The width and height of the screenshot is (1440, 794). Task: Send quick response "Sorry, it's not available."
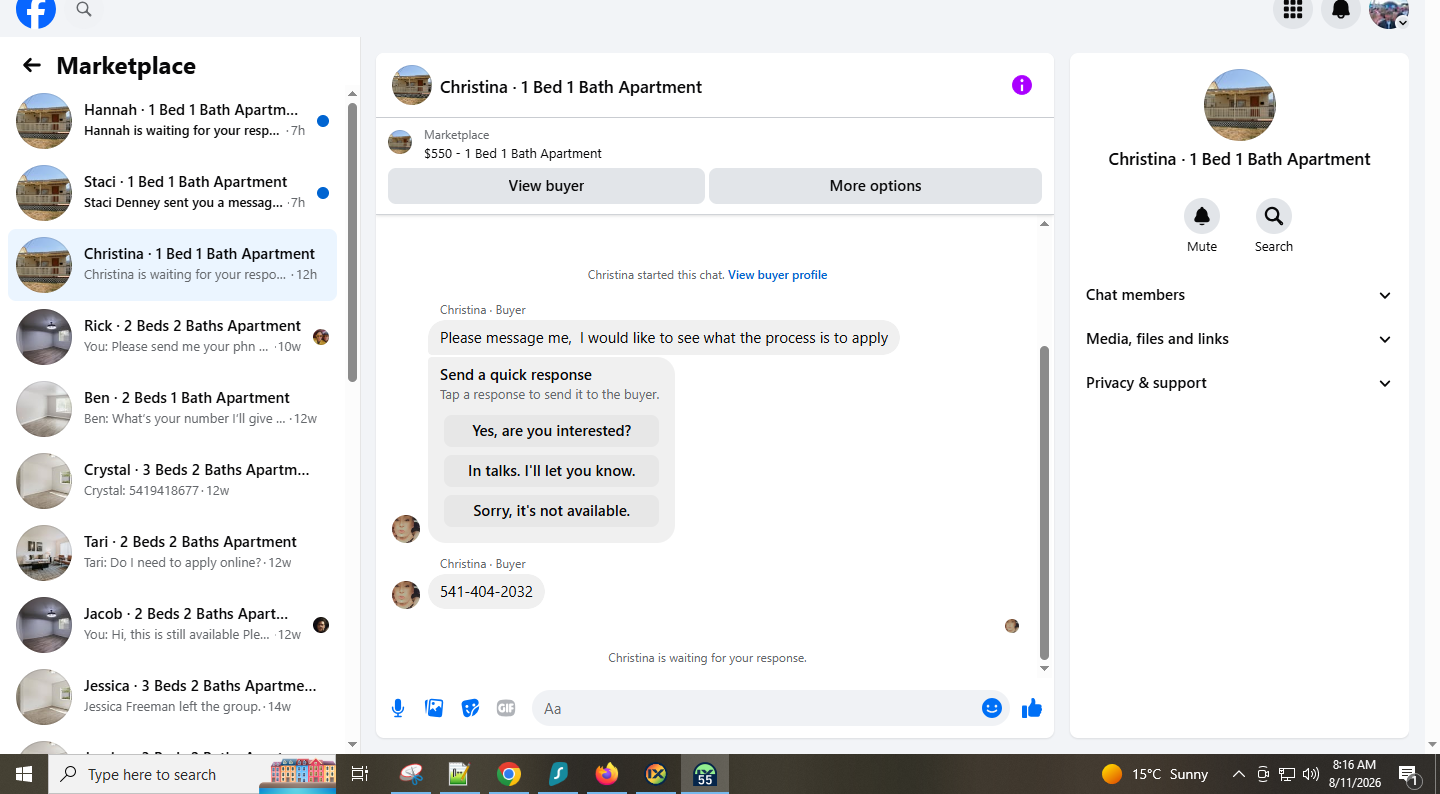551,511
